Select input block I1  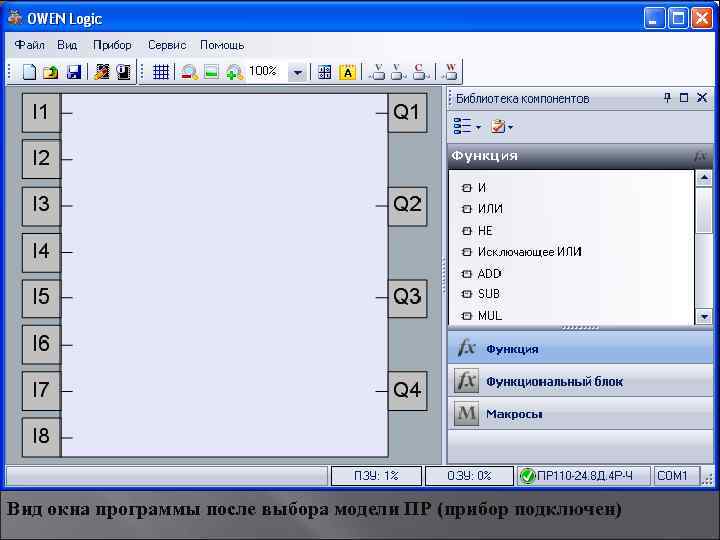(x=41, y=112)
